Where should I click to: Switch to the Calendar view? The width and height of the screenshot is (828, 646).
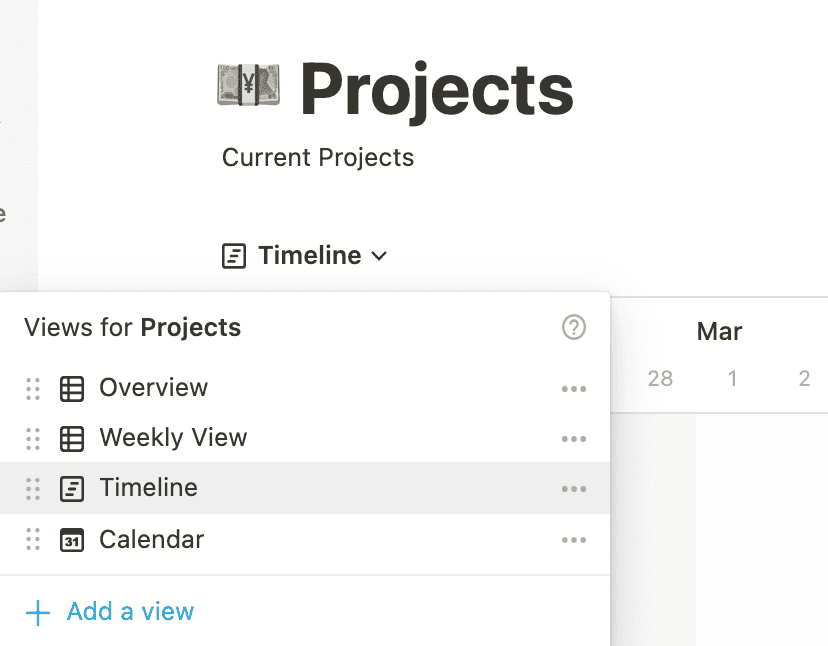pyautogui.click(x=152, y=540)
